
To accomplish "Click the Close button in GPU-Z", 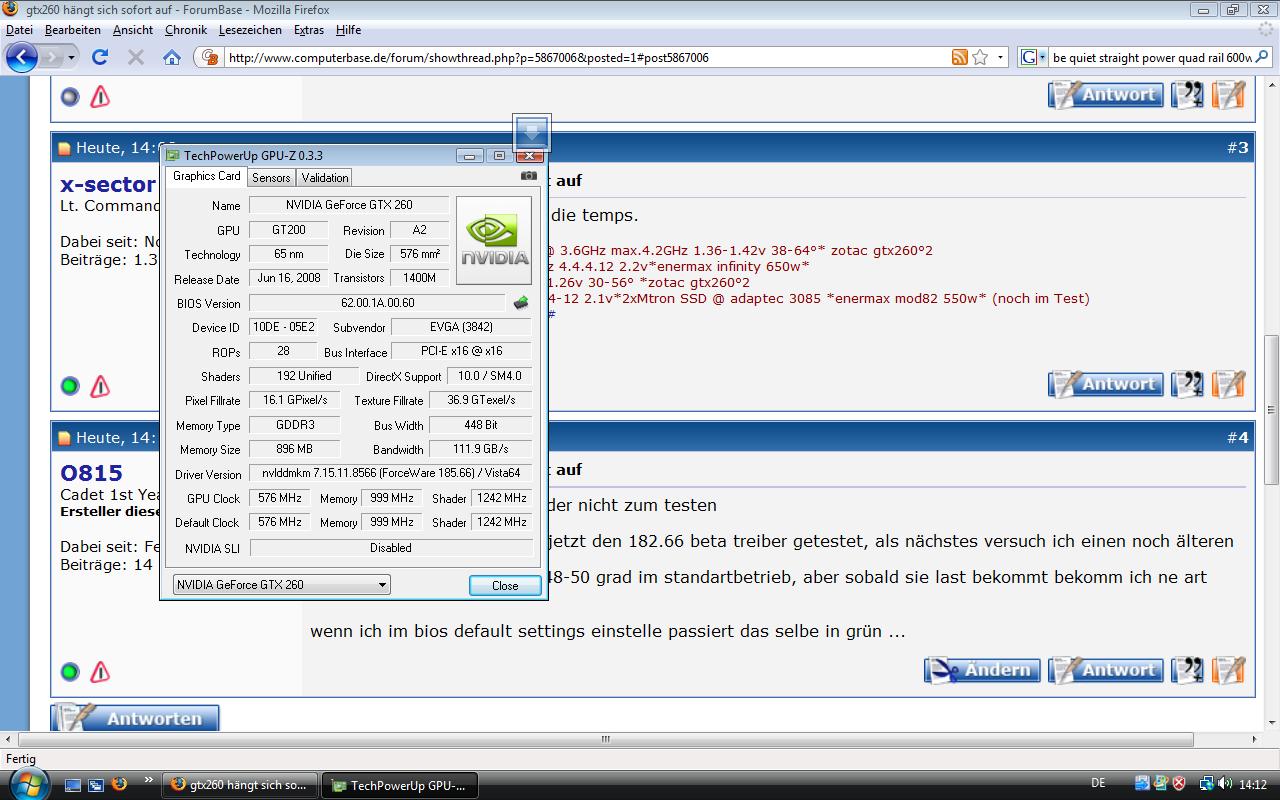I will coord(505,586).
